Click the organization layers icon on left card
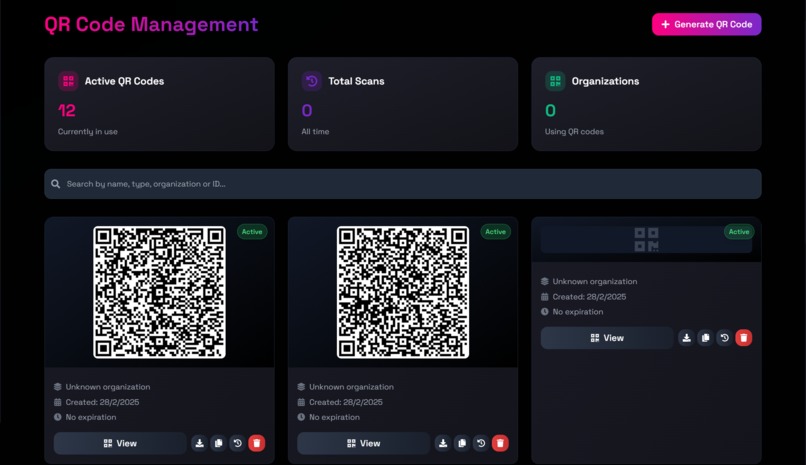 [58, 387]
